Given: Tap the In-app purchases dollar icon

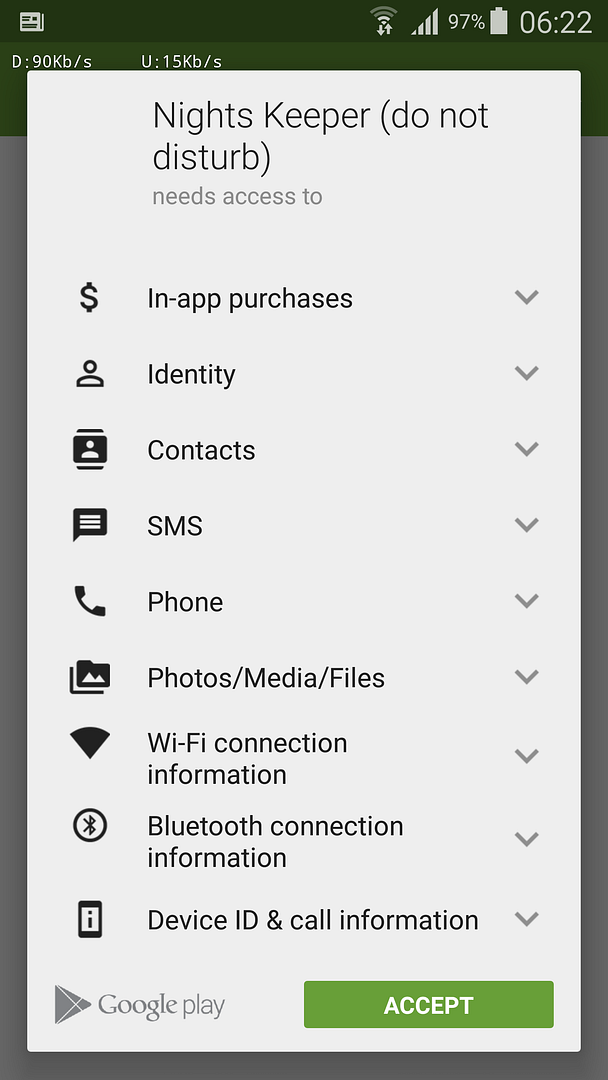Looking at the screenshot, I should (89, 298).
